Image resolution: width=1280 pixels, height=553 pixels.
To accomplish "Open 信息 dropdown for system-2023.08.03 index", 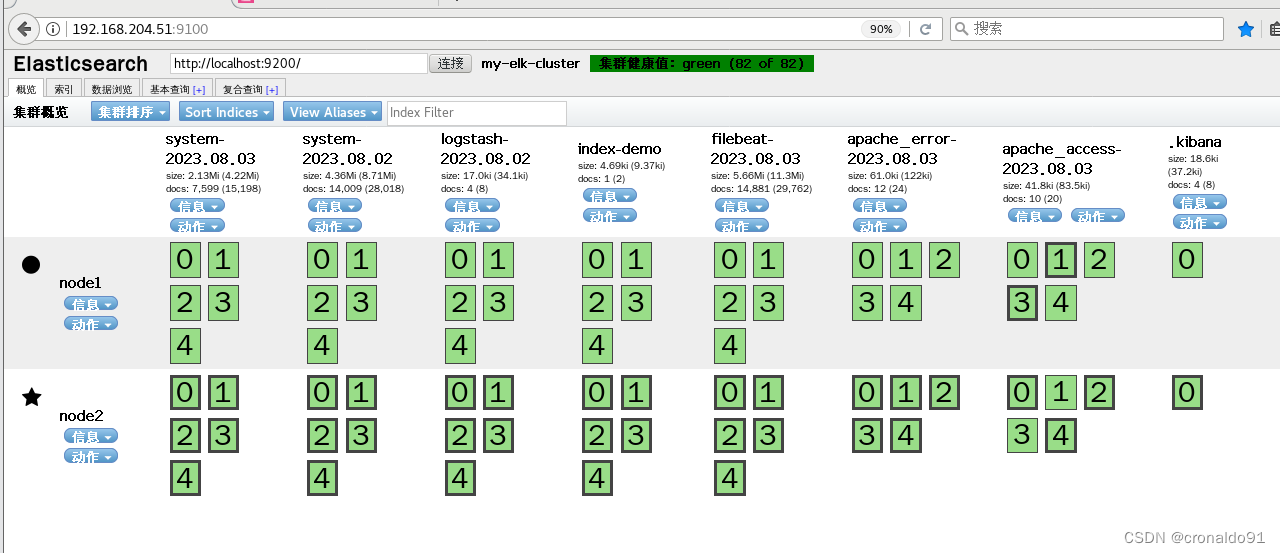I will click(197, 206).
